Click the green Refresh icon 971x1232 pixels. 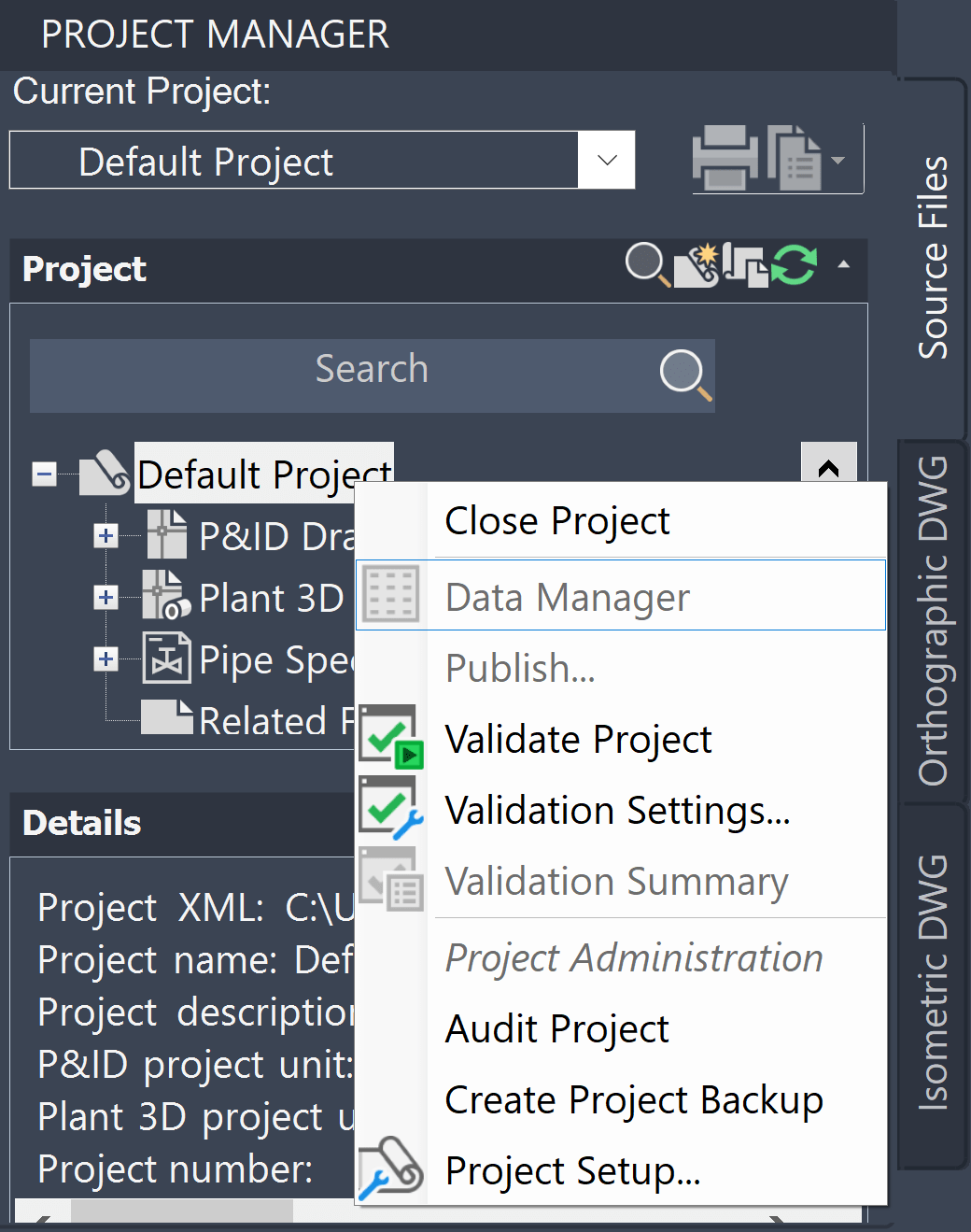[x=795, y=265]
